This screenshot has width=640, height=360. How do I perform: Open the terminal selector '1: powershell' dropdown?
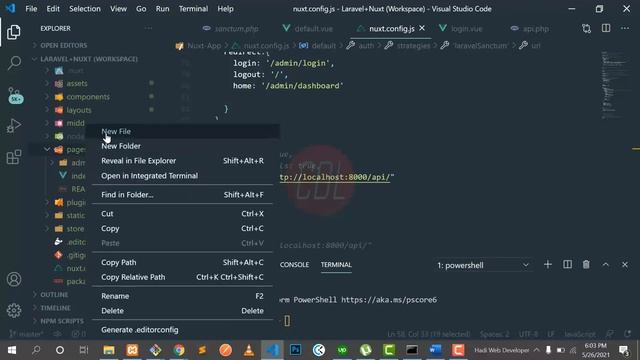point(483,265)
